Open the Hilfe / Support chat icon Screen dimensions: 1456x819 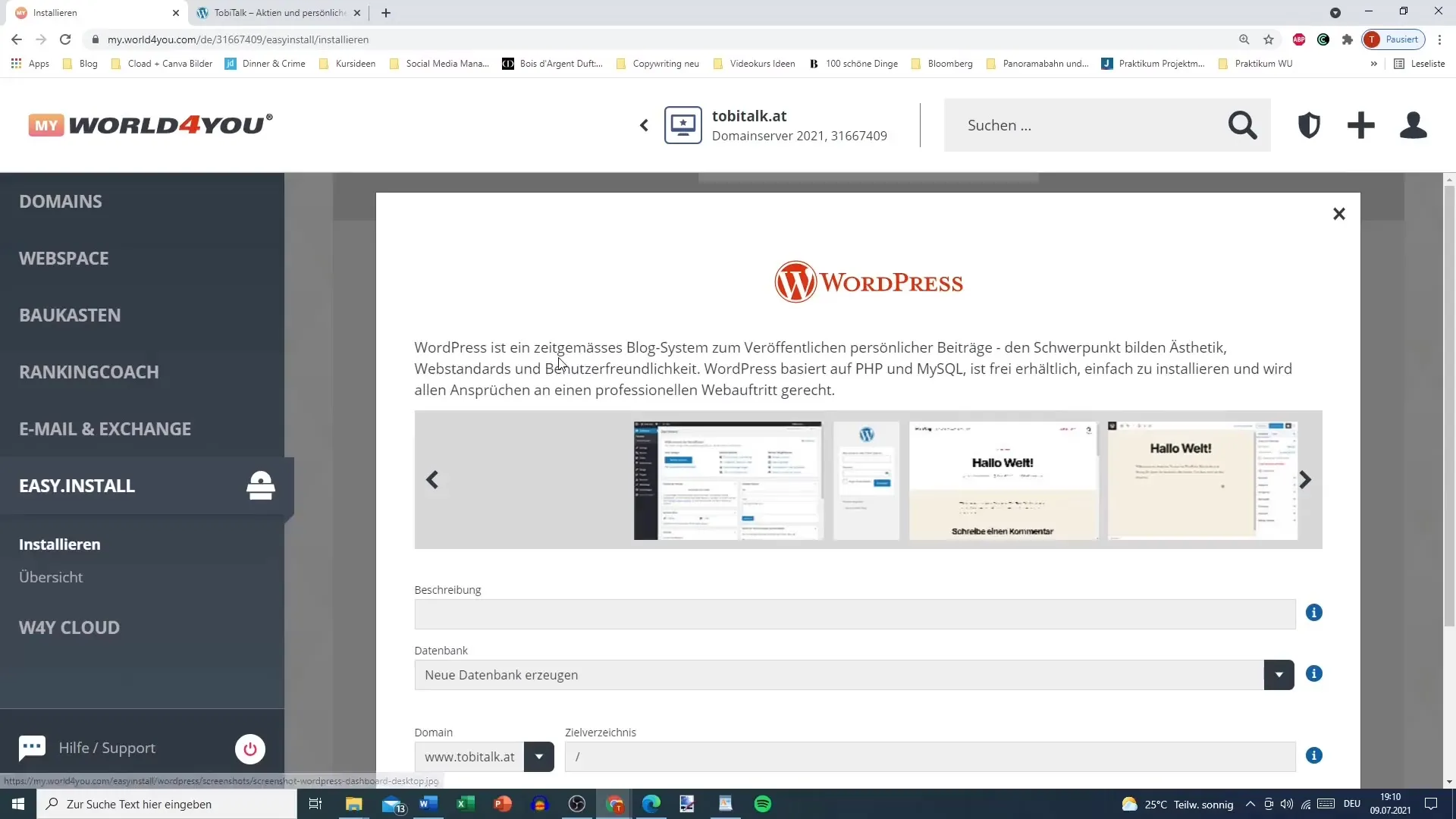click(x=32, y=748)
